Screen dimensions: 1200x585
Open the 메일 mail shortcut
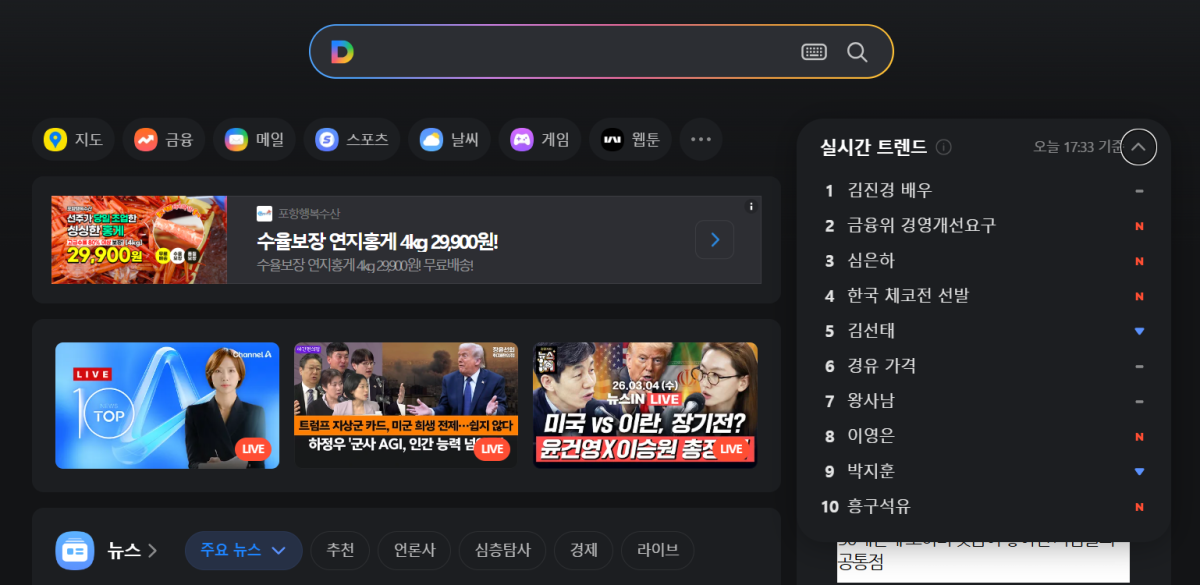click(x=254, y=140)
